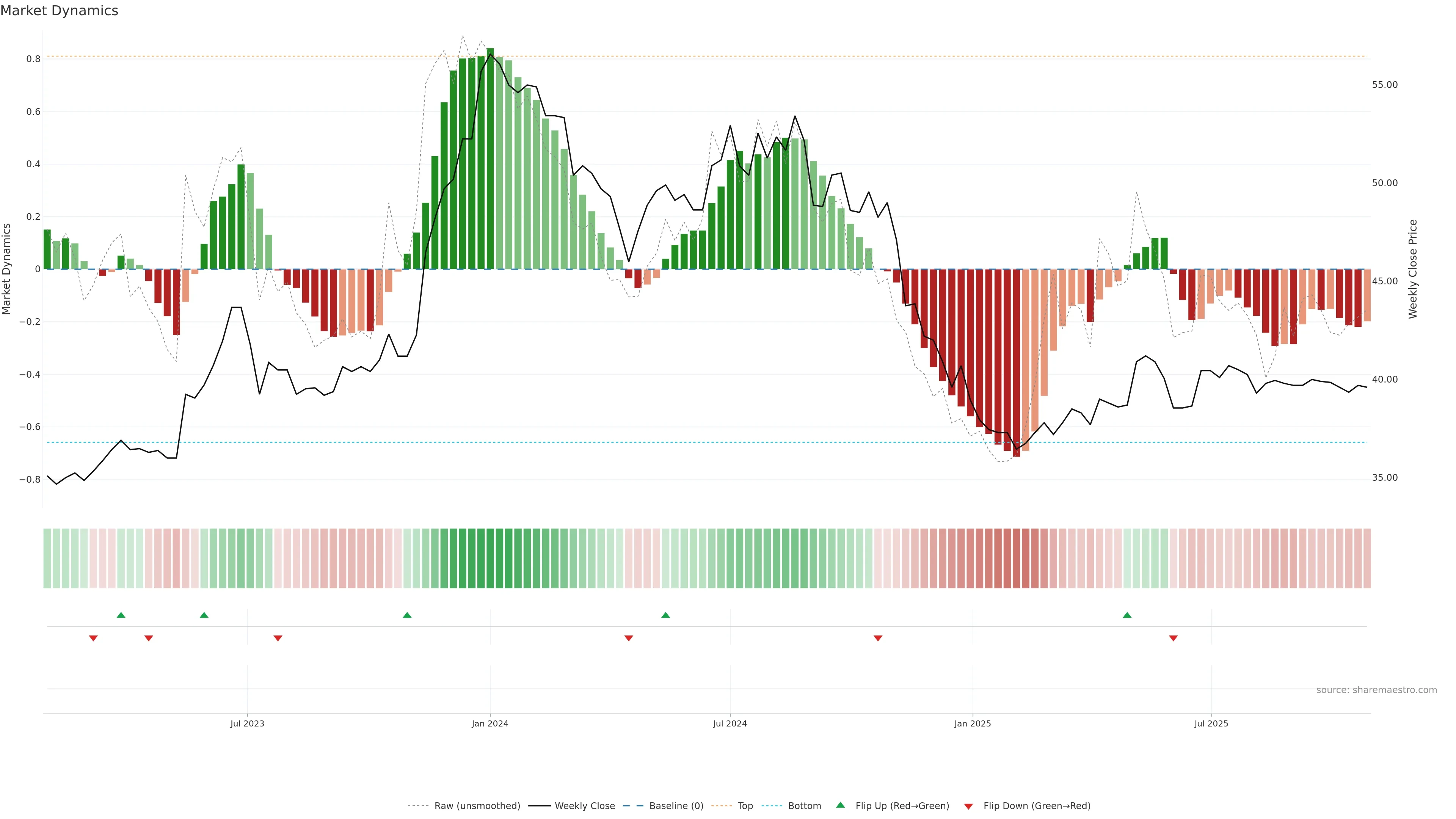Click the source: sharemaestro.com text

[x=1376, y=690]
